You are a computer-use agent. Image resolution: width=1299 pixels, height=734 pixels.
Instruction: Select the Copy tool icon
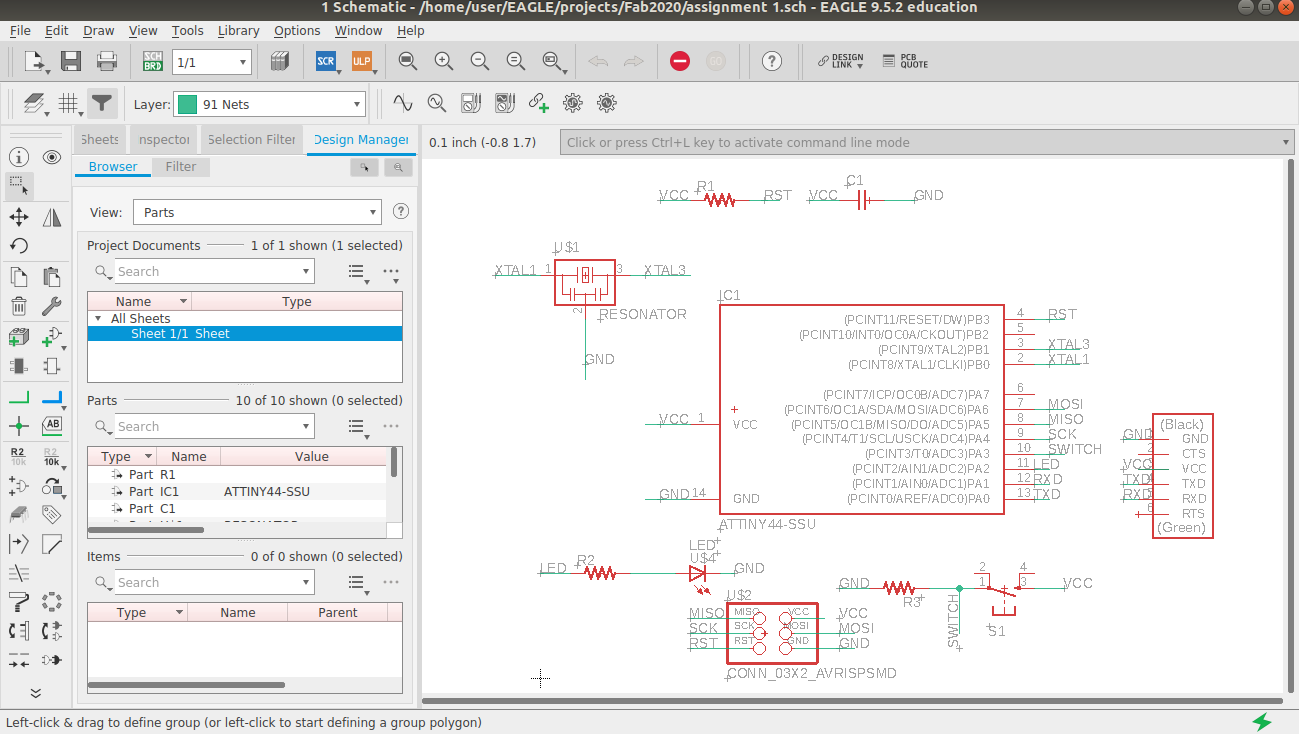19,277
